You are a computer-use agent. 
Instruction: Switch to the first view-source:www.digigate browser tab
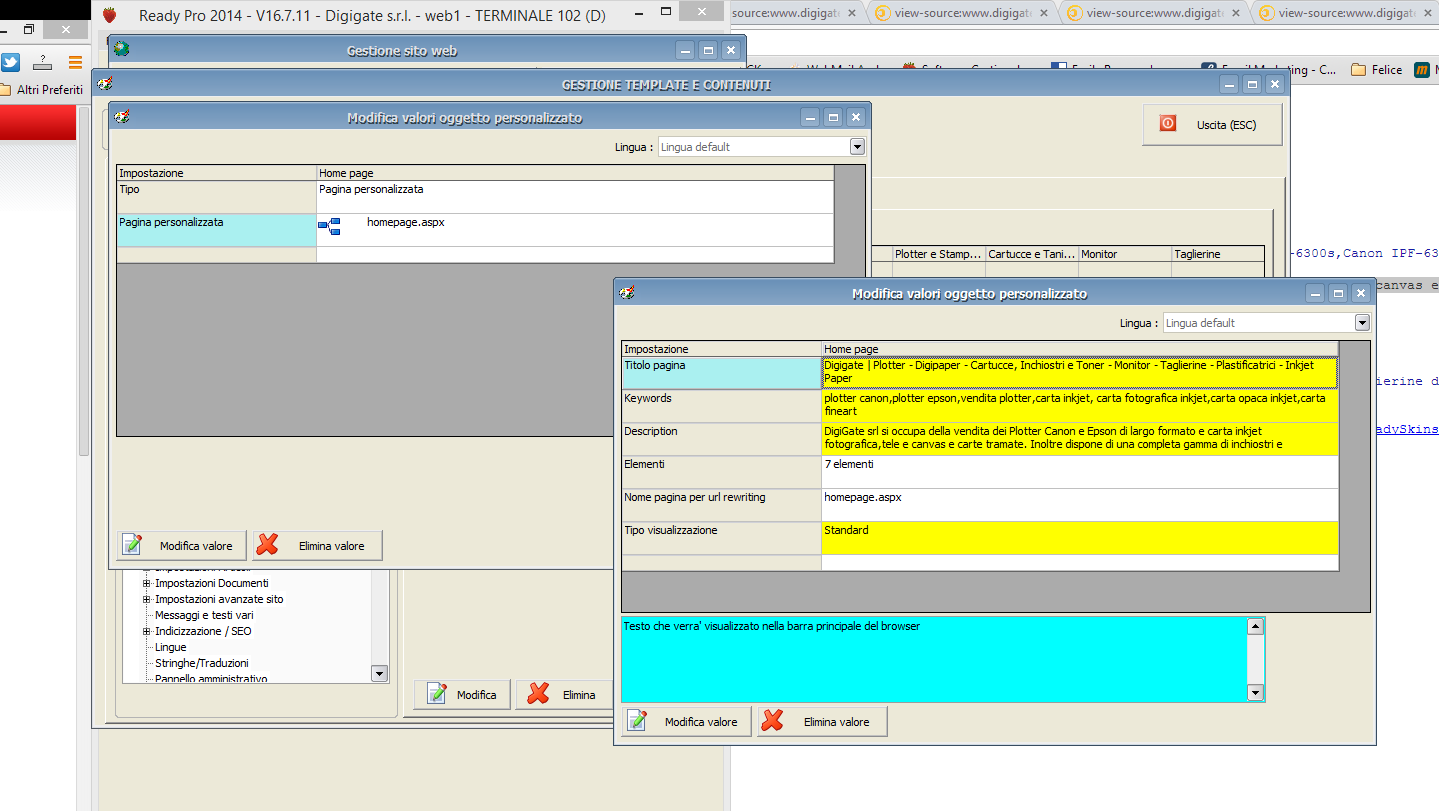coord(786,14)
